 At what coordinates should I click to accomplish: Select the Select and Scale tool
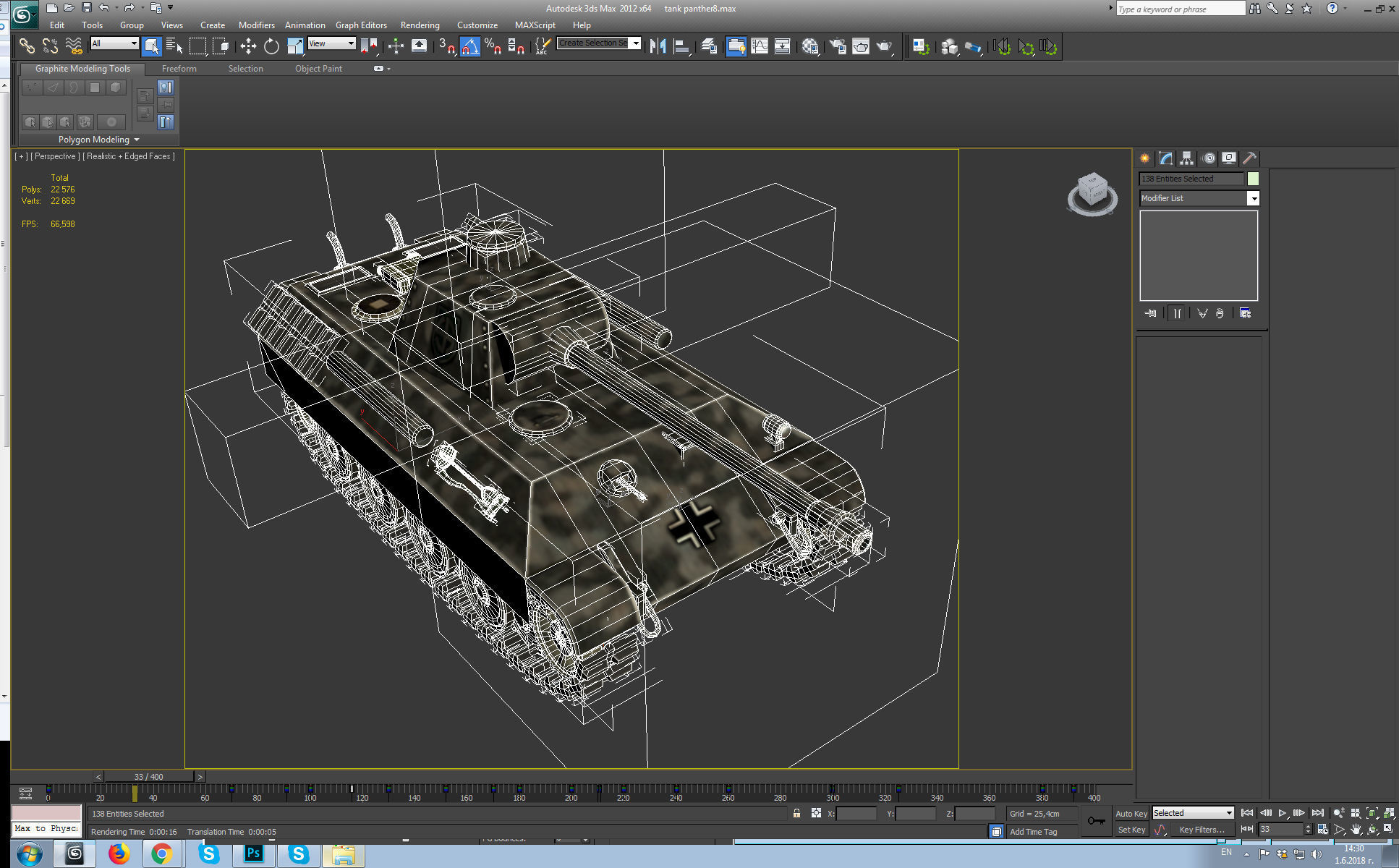click(295, 46)
